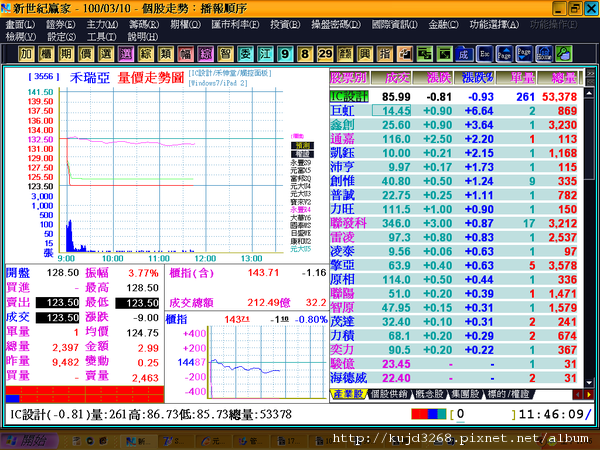Open the 操盤密碼(D) menu
Viewport: 600px width, 450px height.
pyautogui.click(x=336, y=25)
